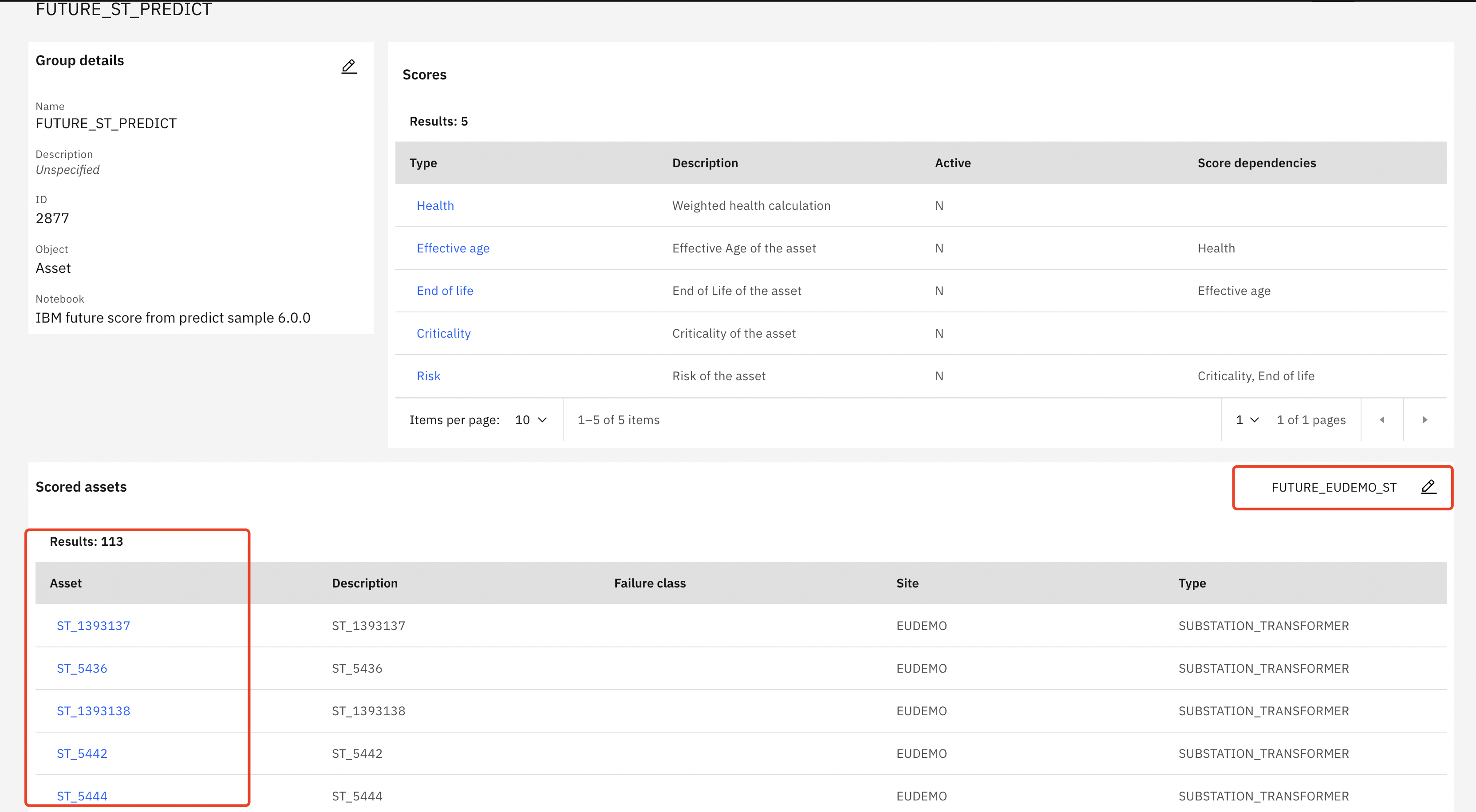The height and width of the screenshot is (812, 1476).
Task: Select 'Effective age' dependency cell
Action: coord(1234,291)
